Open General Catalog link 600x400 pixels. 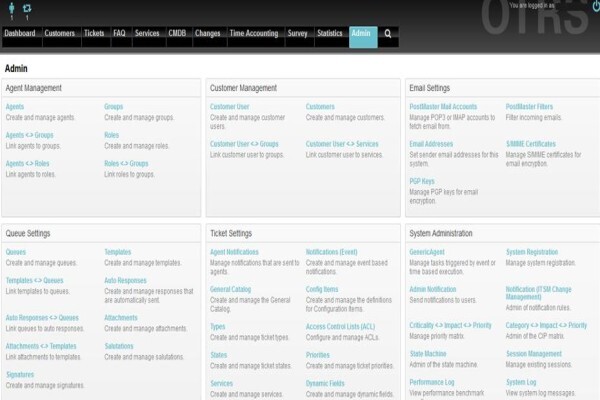(x=230, y=289)
